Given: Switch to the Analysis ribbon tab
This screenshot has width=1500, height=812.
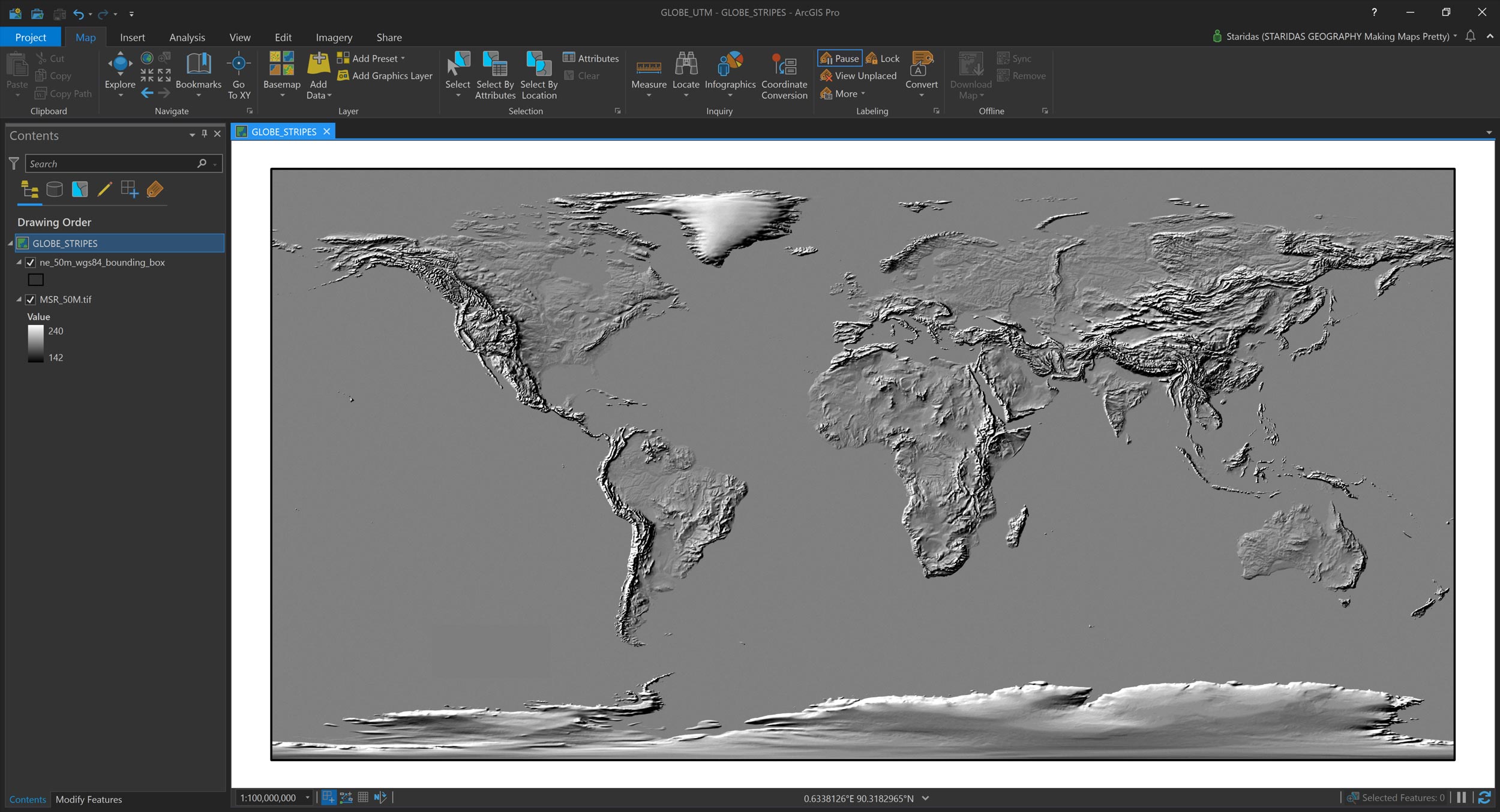Looking at the screenshot, I should coord(187,37).
